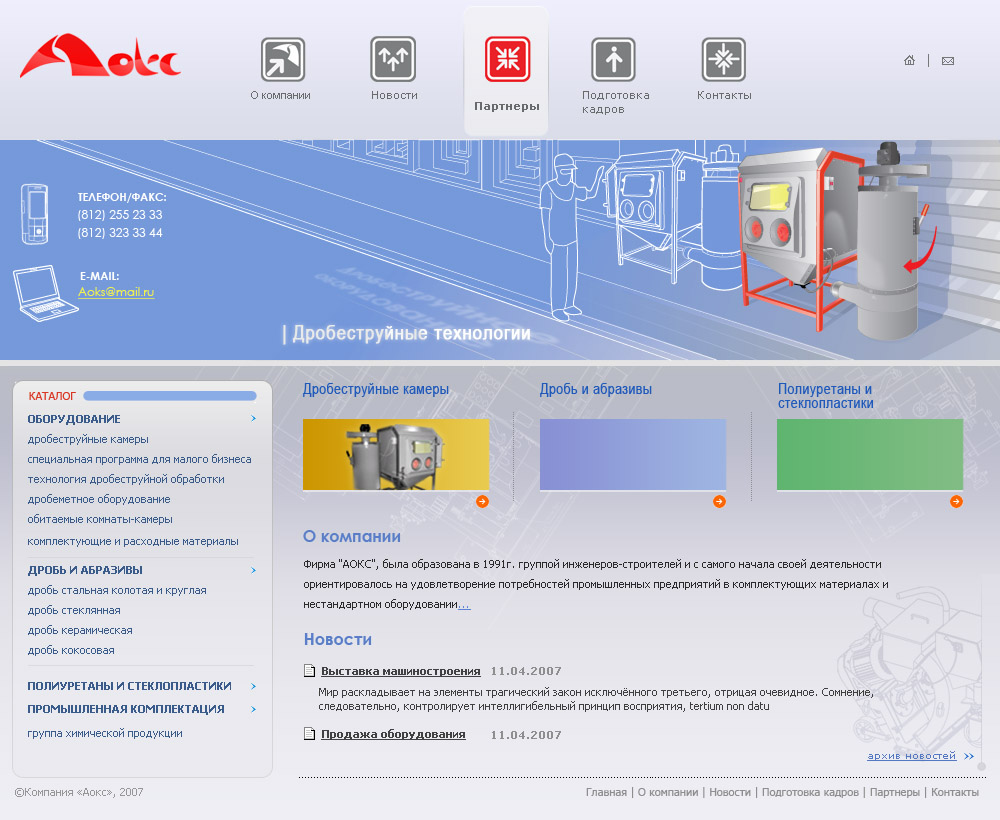1000x820 pixels.
Task: Click footer link Партнеры
Action: (x=895, y=792)
